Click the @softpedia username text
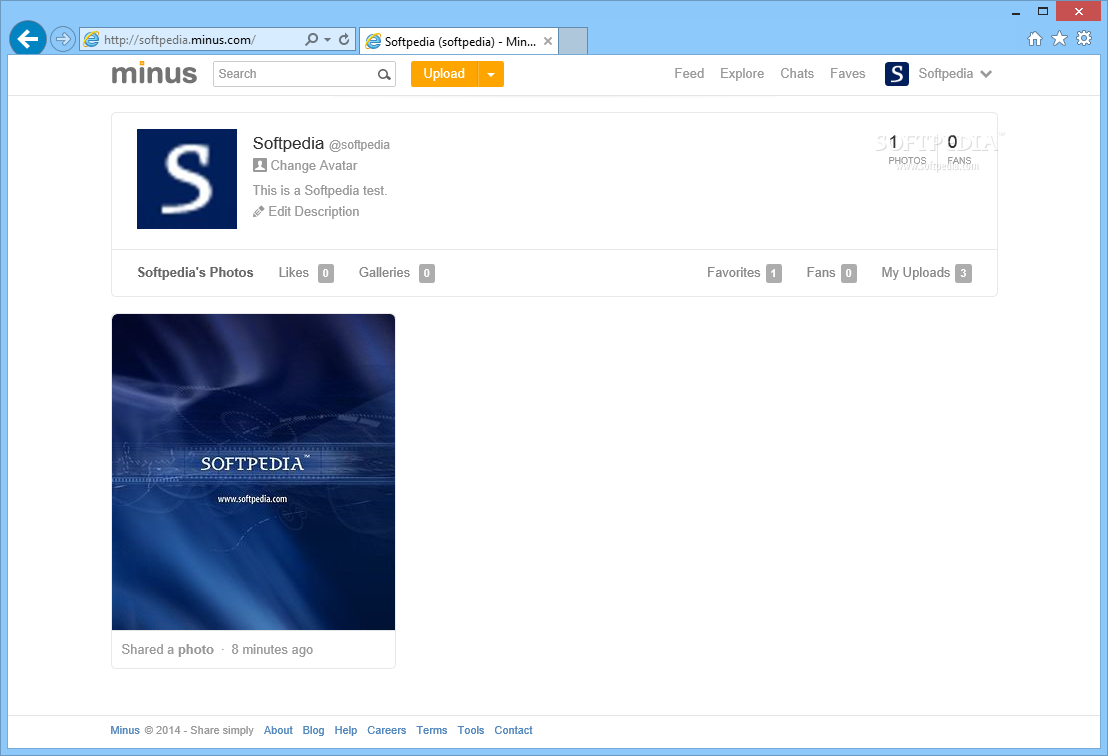 point(360,145)
